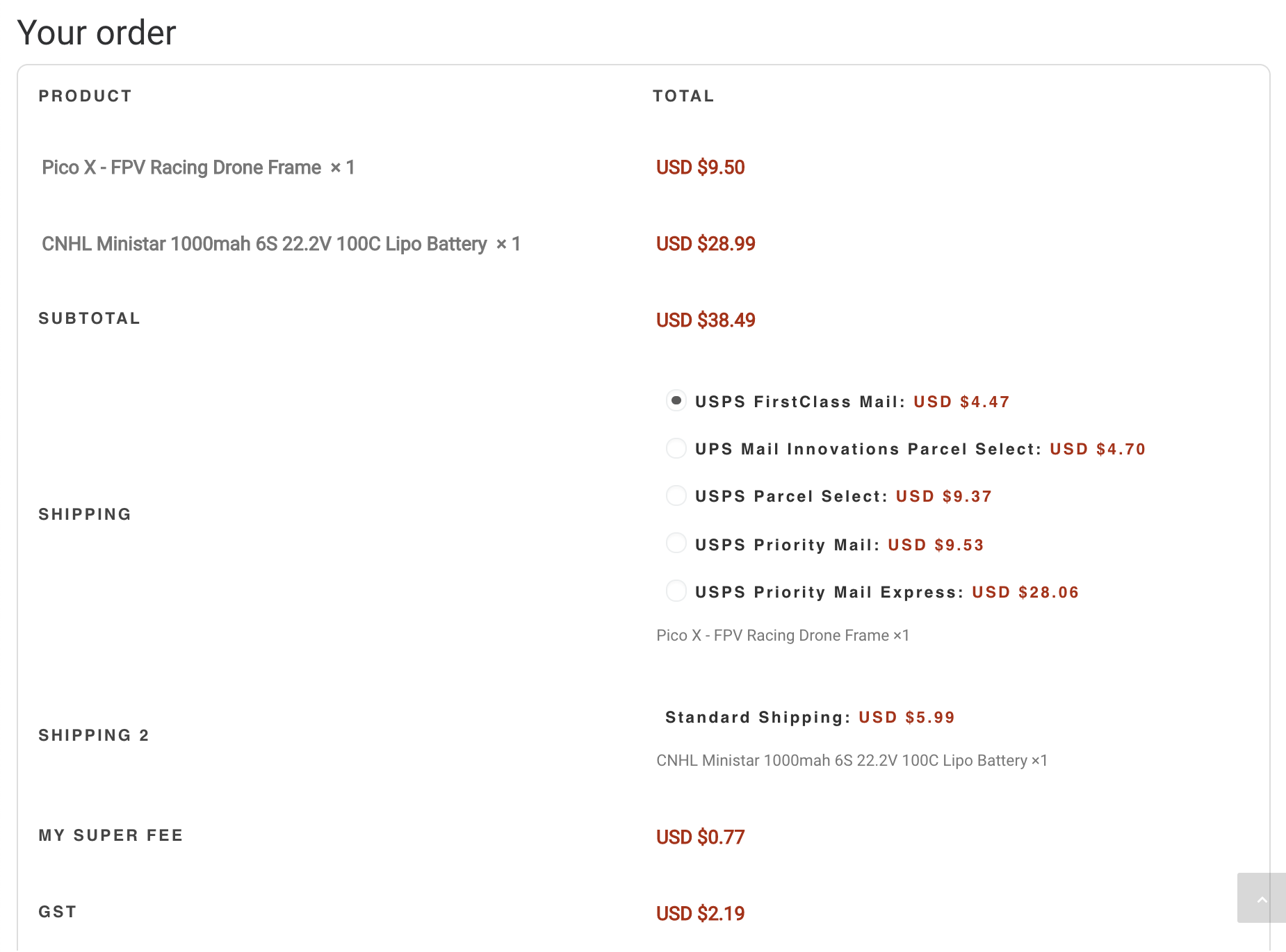Click the USD $9.50 price

701,167
